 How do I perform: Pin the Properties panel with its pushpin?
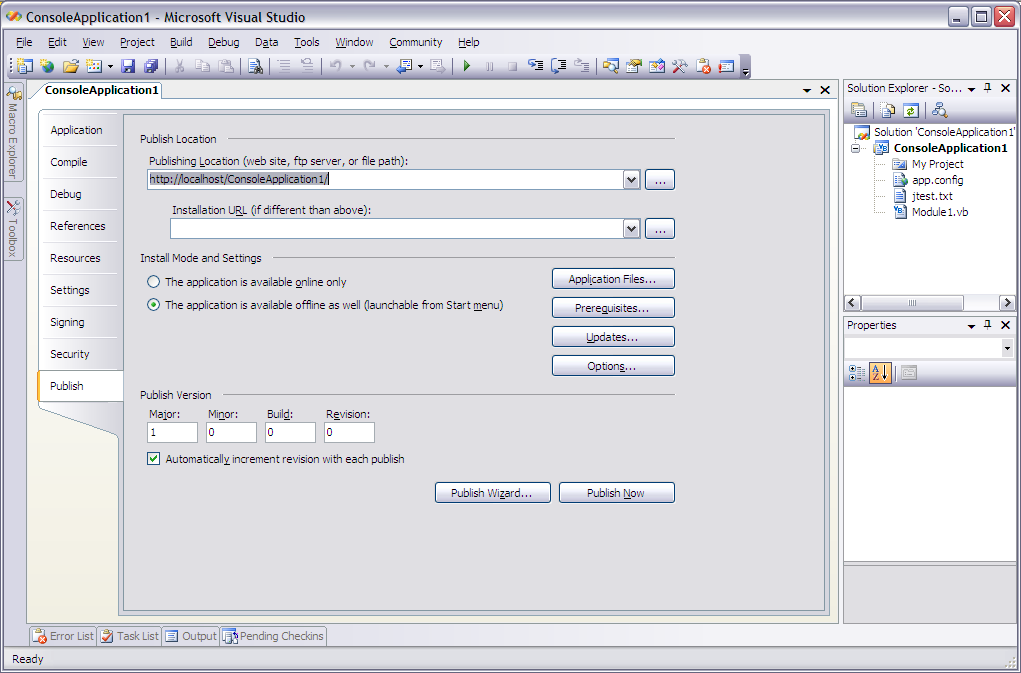pyautogui.click(x=988, y=325)
